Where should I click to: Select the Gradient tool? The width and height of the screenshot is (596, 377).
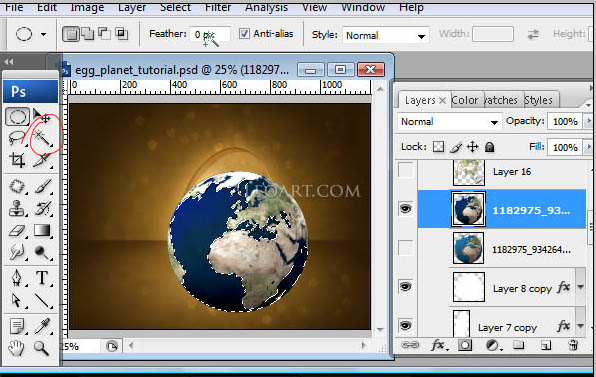[42, 230]
